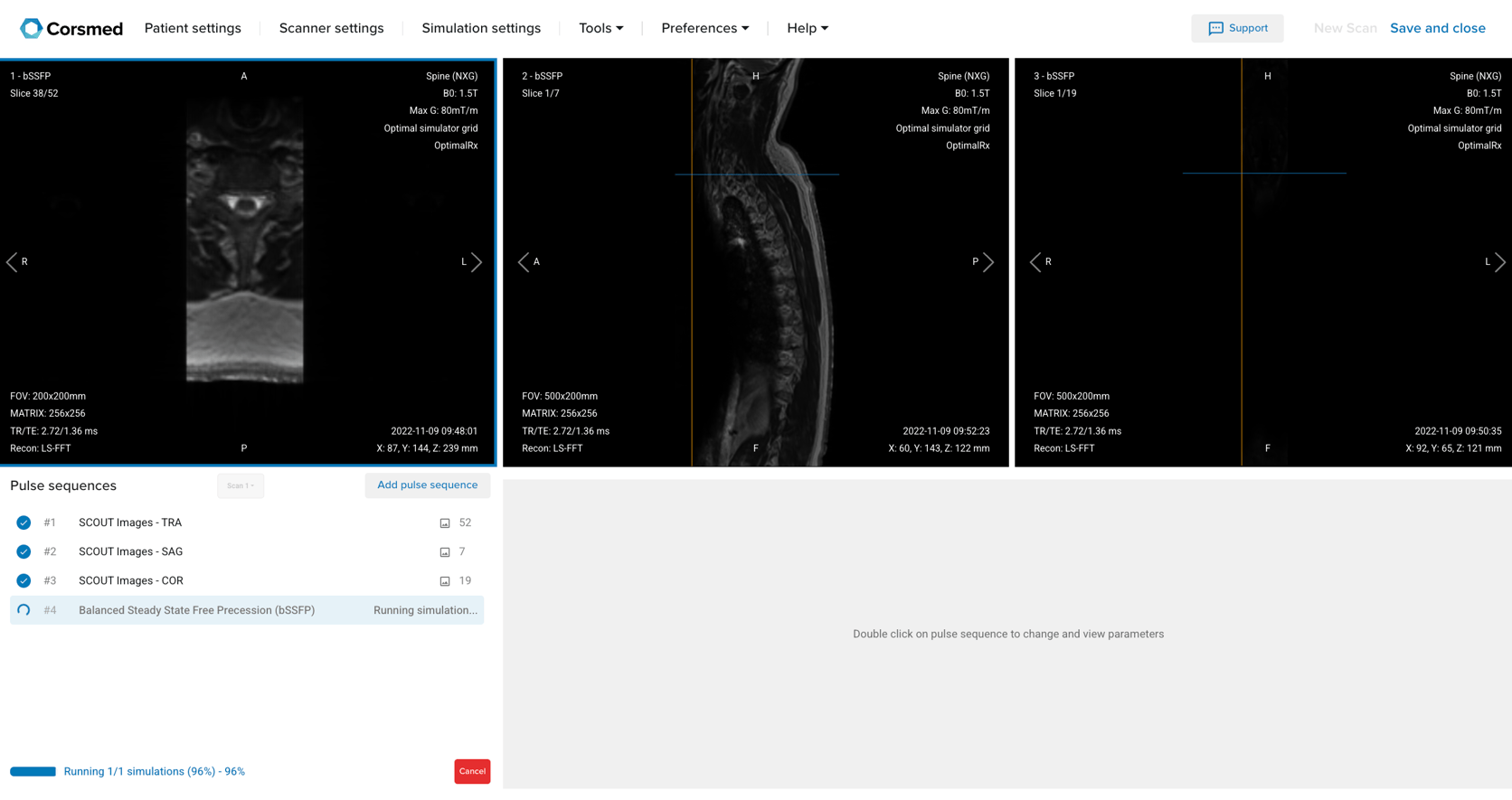Open Simulation settings

(x=481, y=28)
